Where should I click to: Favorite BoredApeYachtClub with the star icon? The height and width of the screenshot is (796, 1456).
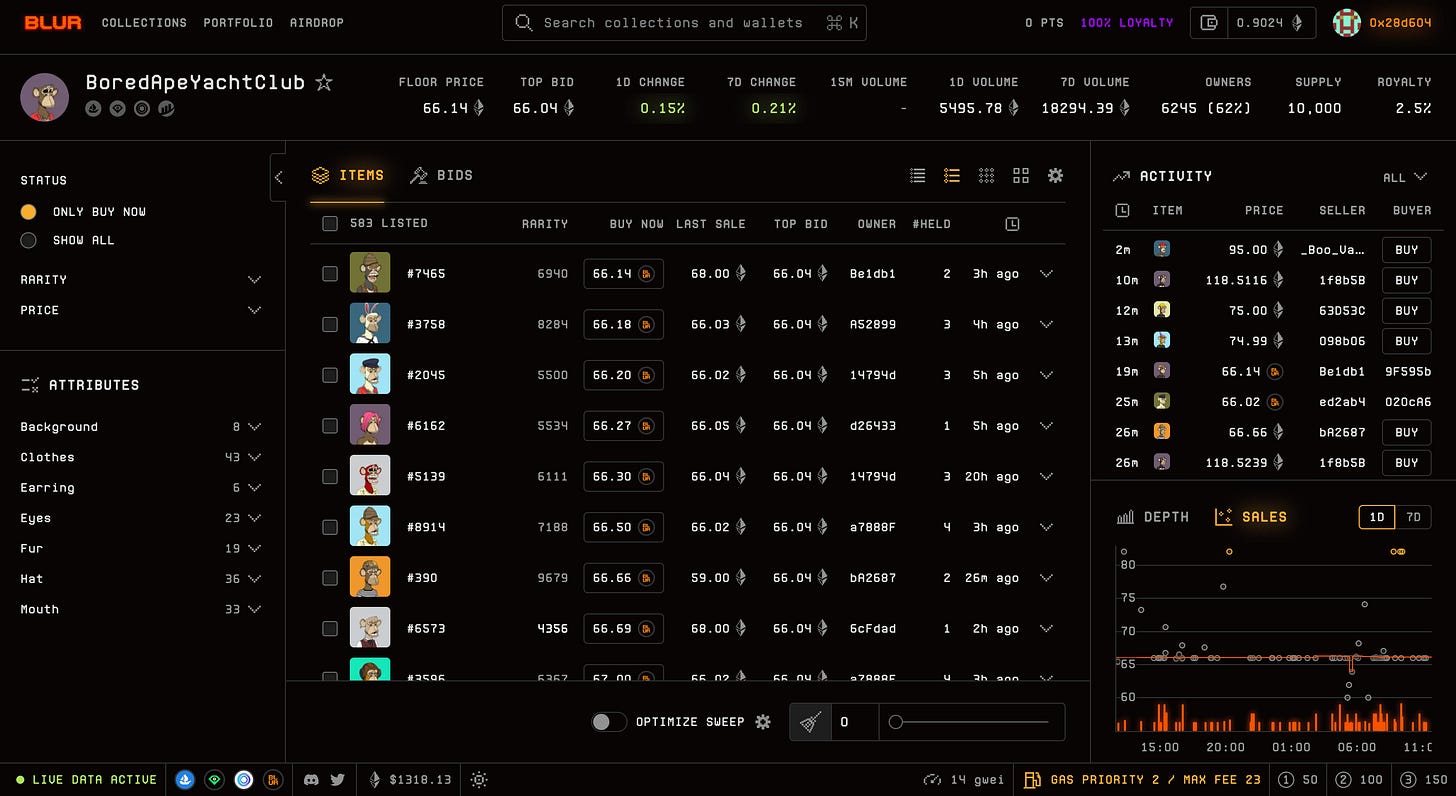tap(324, 83)
